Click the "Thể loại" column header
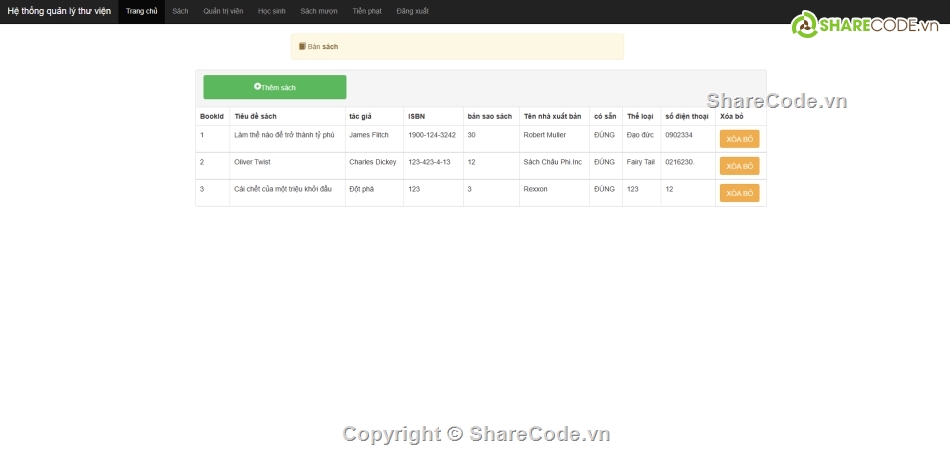This screenshot has height=456, width=950. [640, 116]
